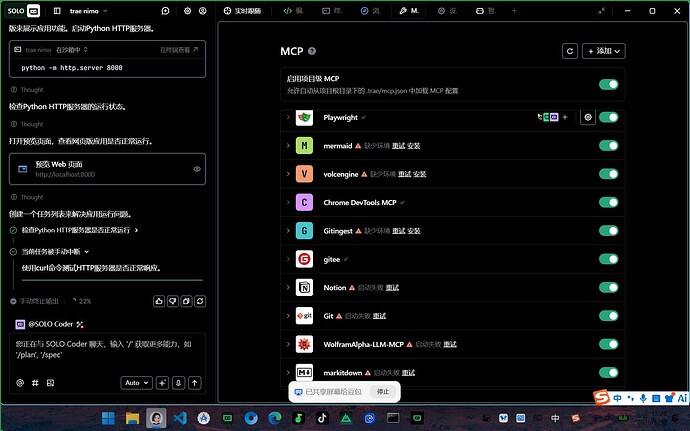Click thumbs down on the response

tap(172, 301)
